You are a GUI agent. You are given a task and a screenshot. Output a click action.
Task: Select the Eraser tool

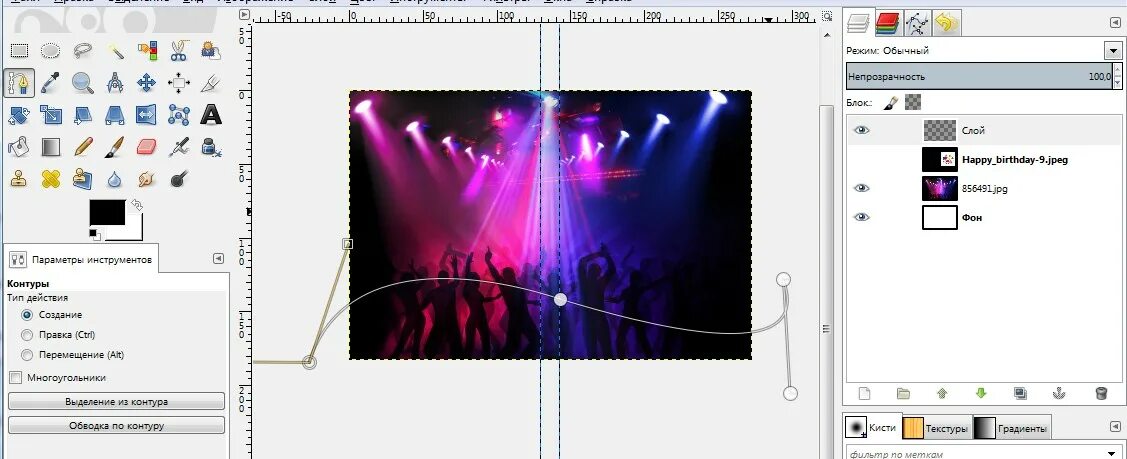tap(147, 147)
